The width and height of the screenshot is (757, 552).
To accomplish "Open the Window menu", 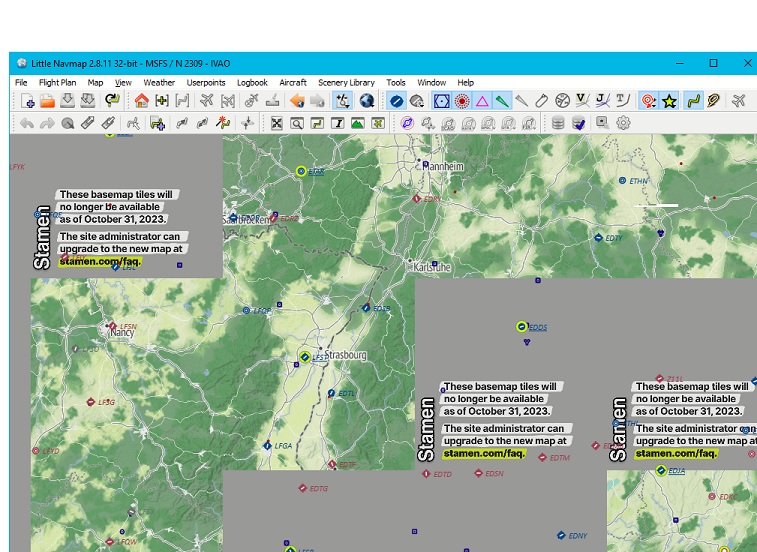I will pyautogui.click(x=431, y=83).
